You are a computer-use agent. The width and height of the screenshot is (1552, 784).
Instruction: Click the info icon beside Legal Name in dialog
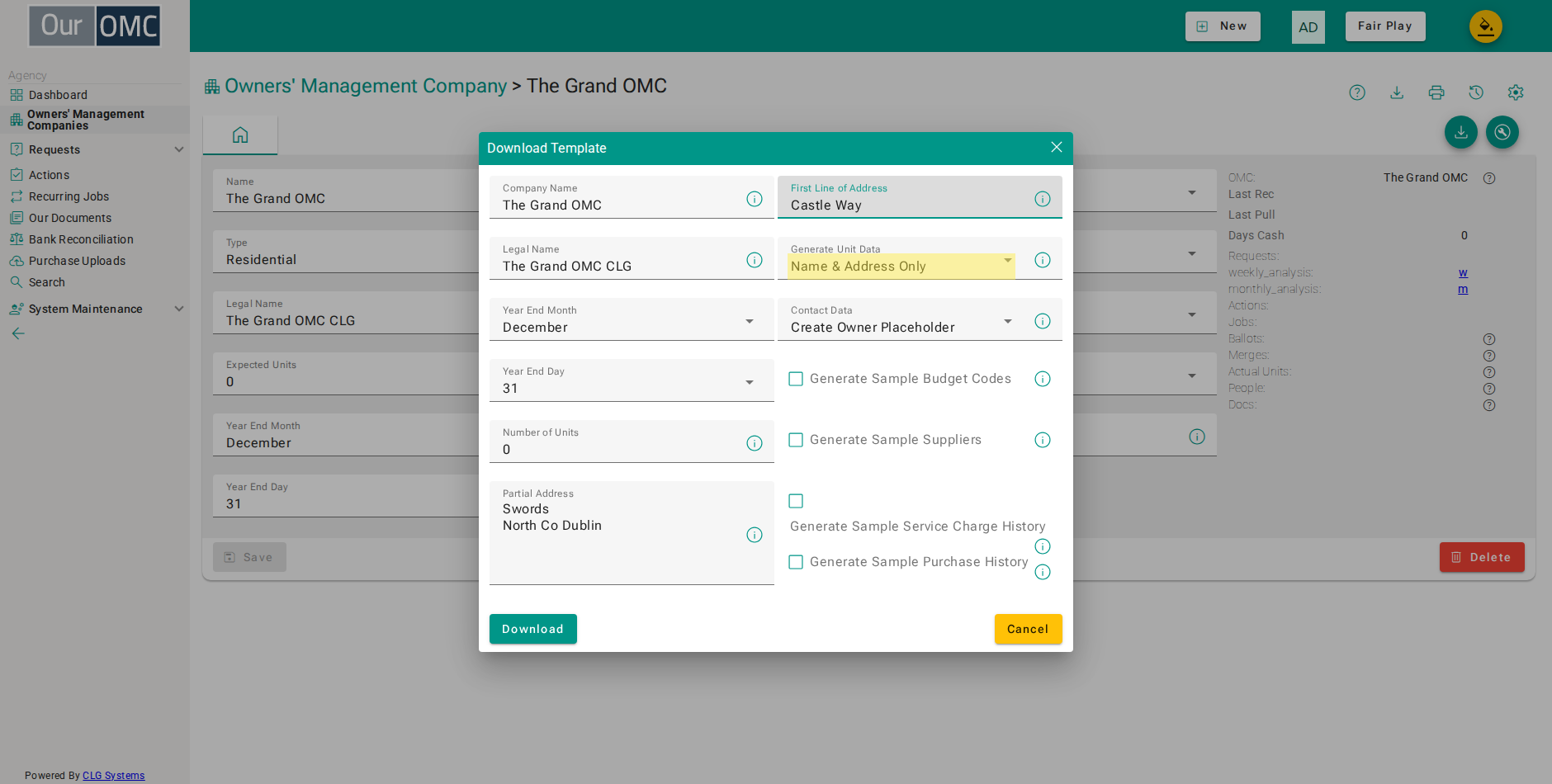pyautogui.click(x=755, y=260)
